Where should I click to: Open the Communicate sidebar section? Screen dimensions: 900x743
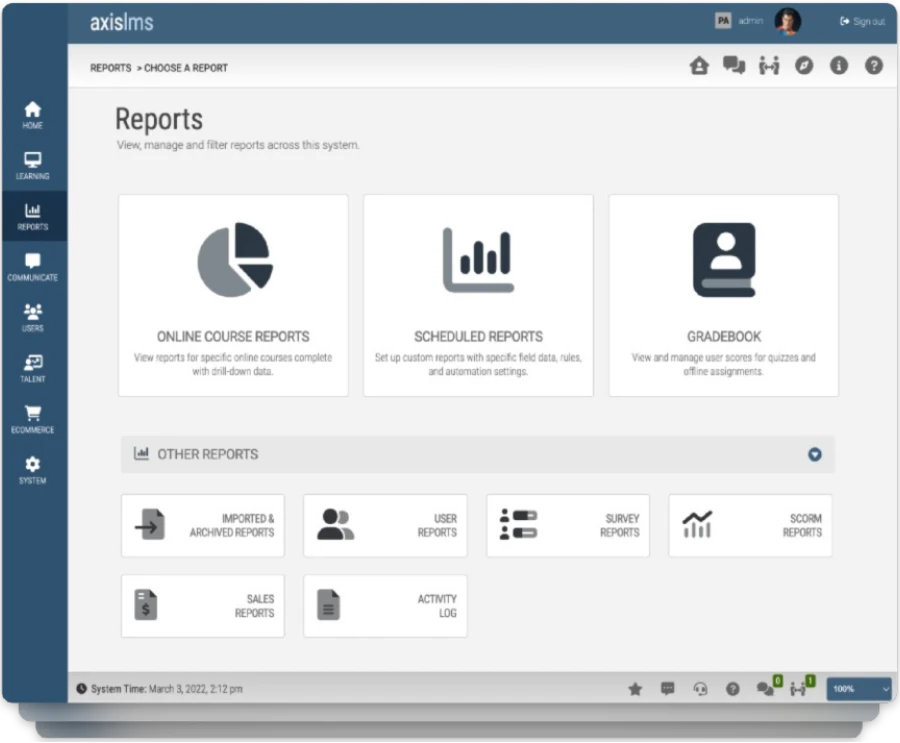coord(33,268)
